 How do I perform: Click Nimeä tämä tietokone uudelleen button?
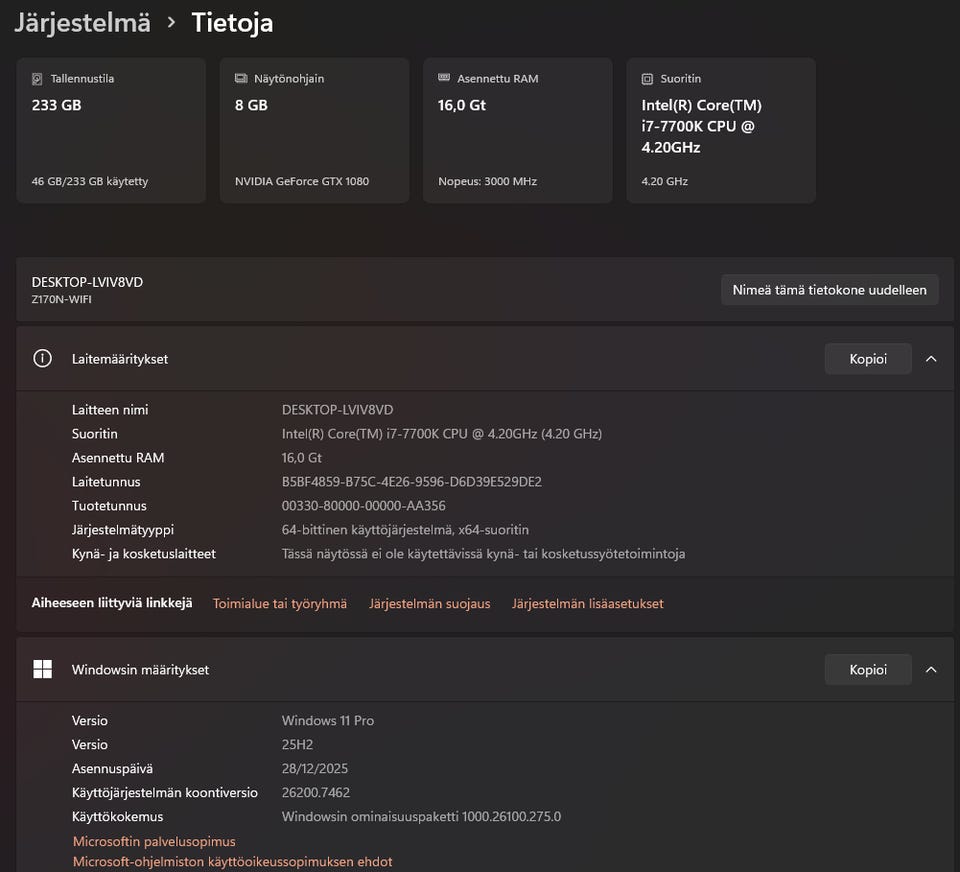pyautogui.click(x=829, y=290)
